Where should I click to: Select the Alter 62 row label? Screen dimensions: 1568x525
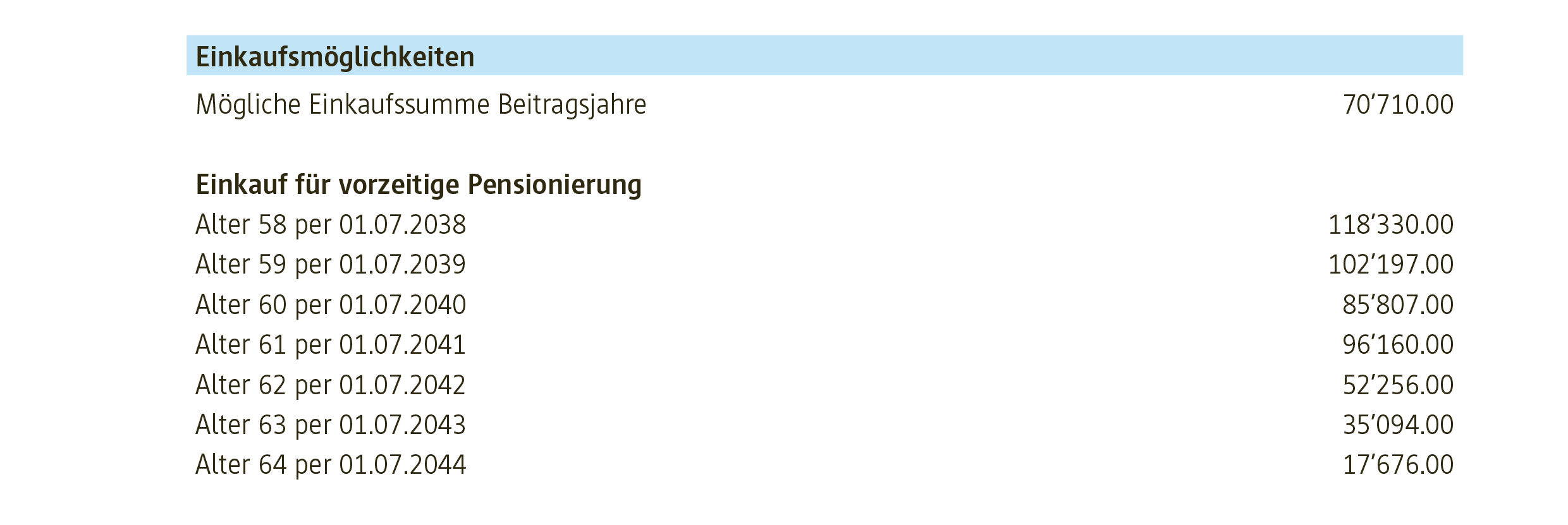[331, 385]
